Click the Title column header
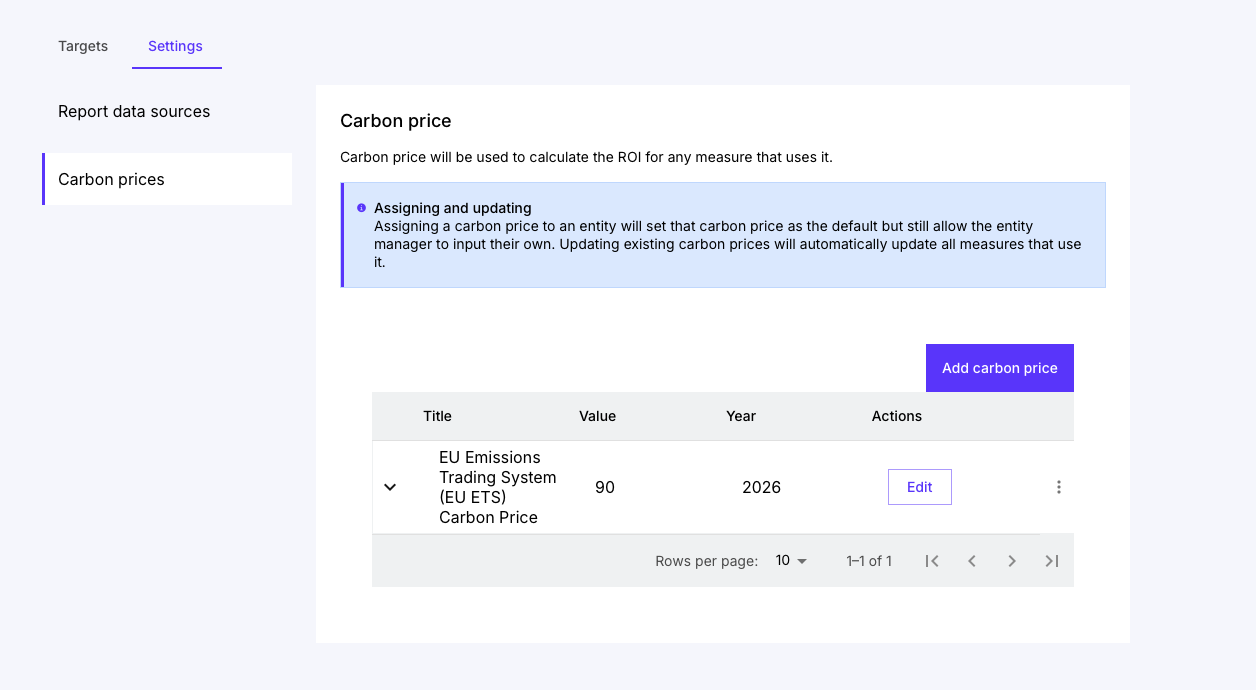 tap(437, 416)
